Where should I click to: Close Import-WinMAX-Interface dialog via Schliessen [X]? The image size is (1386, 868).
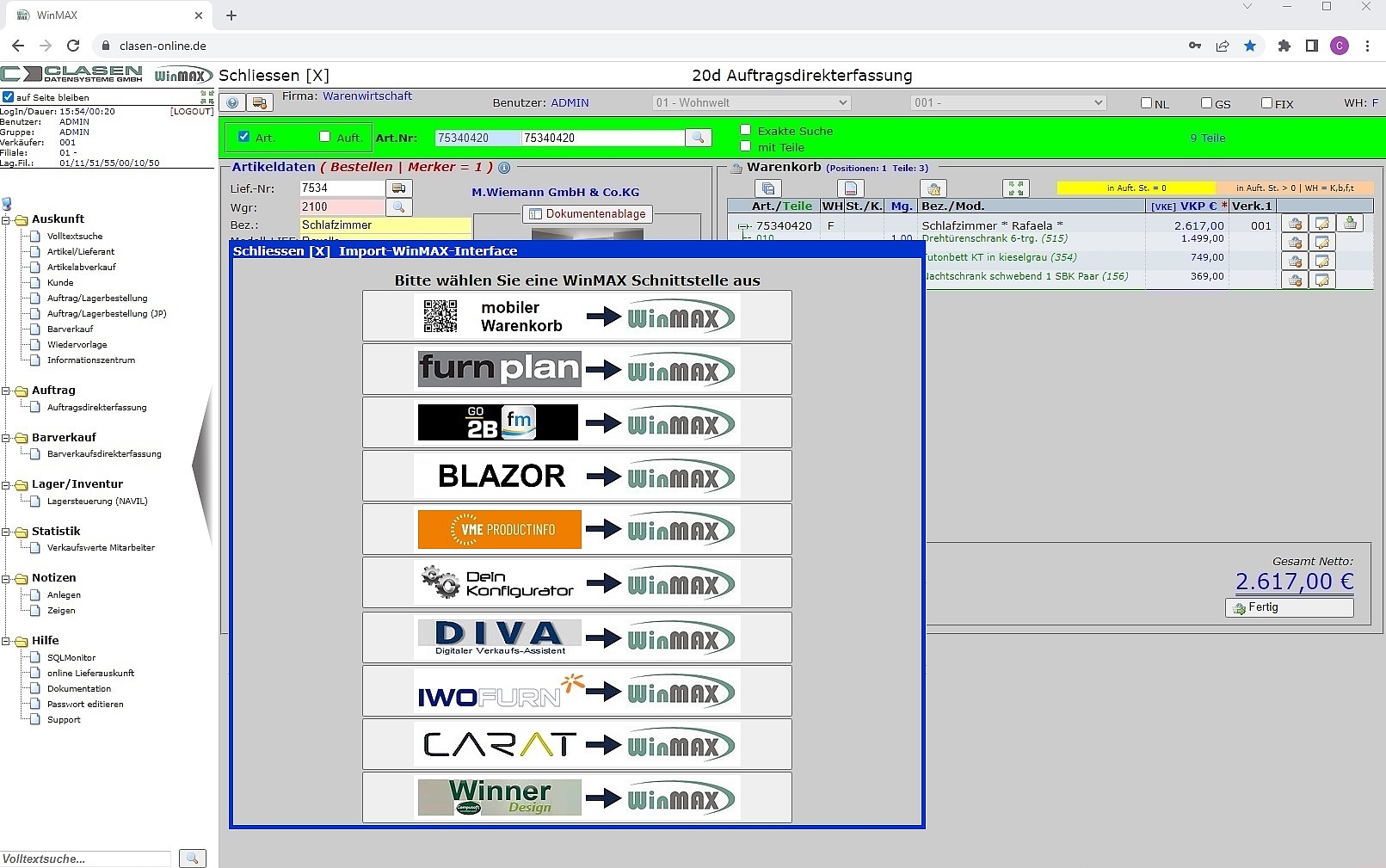pyautogui.click(x=281, y=251)
